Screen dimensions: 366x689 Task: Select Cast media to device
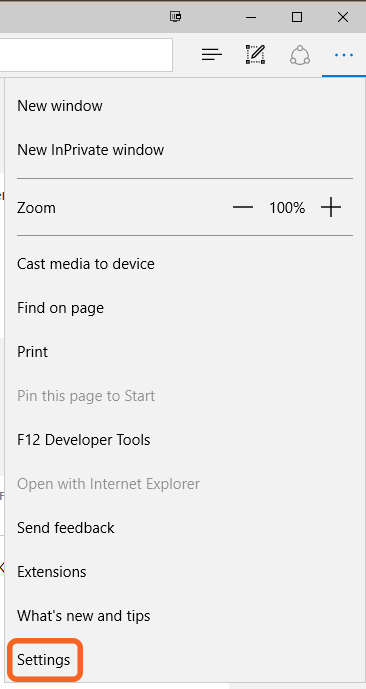pos(86,264)
